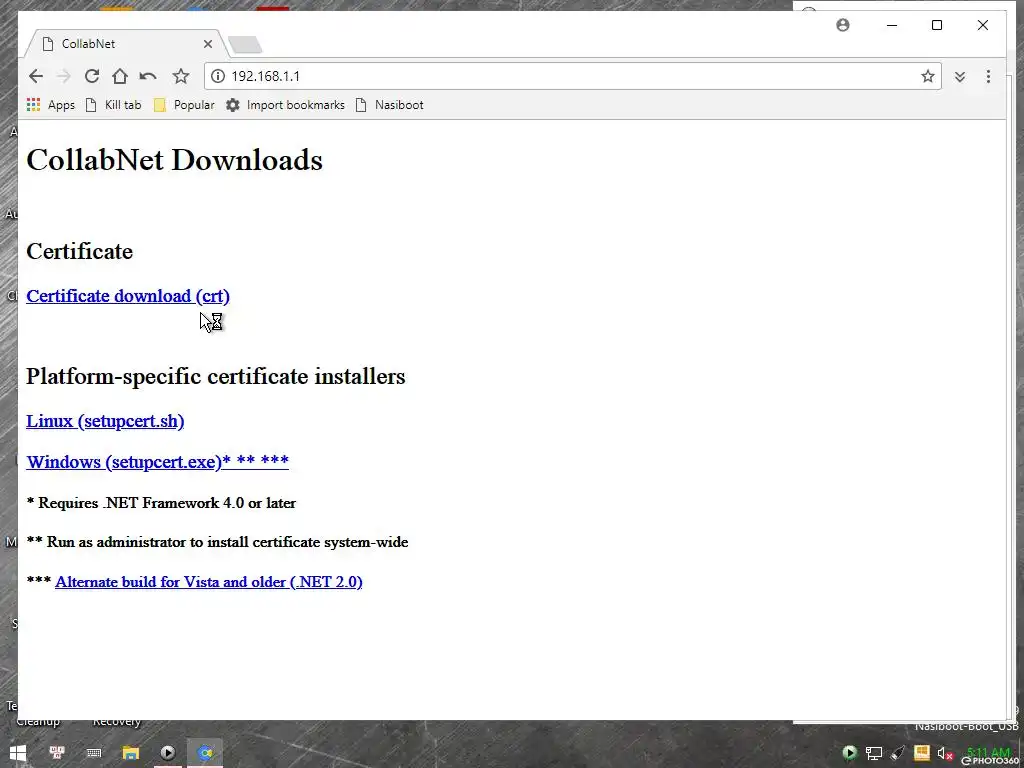
Task: Click the CollabNet Downloads heading
Action: [174, 160]
